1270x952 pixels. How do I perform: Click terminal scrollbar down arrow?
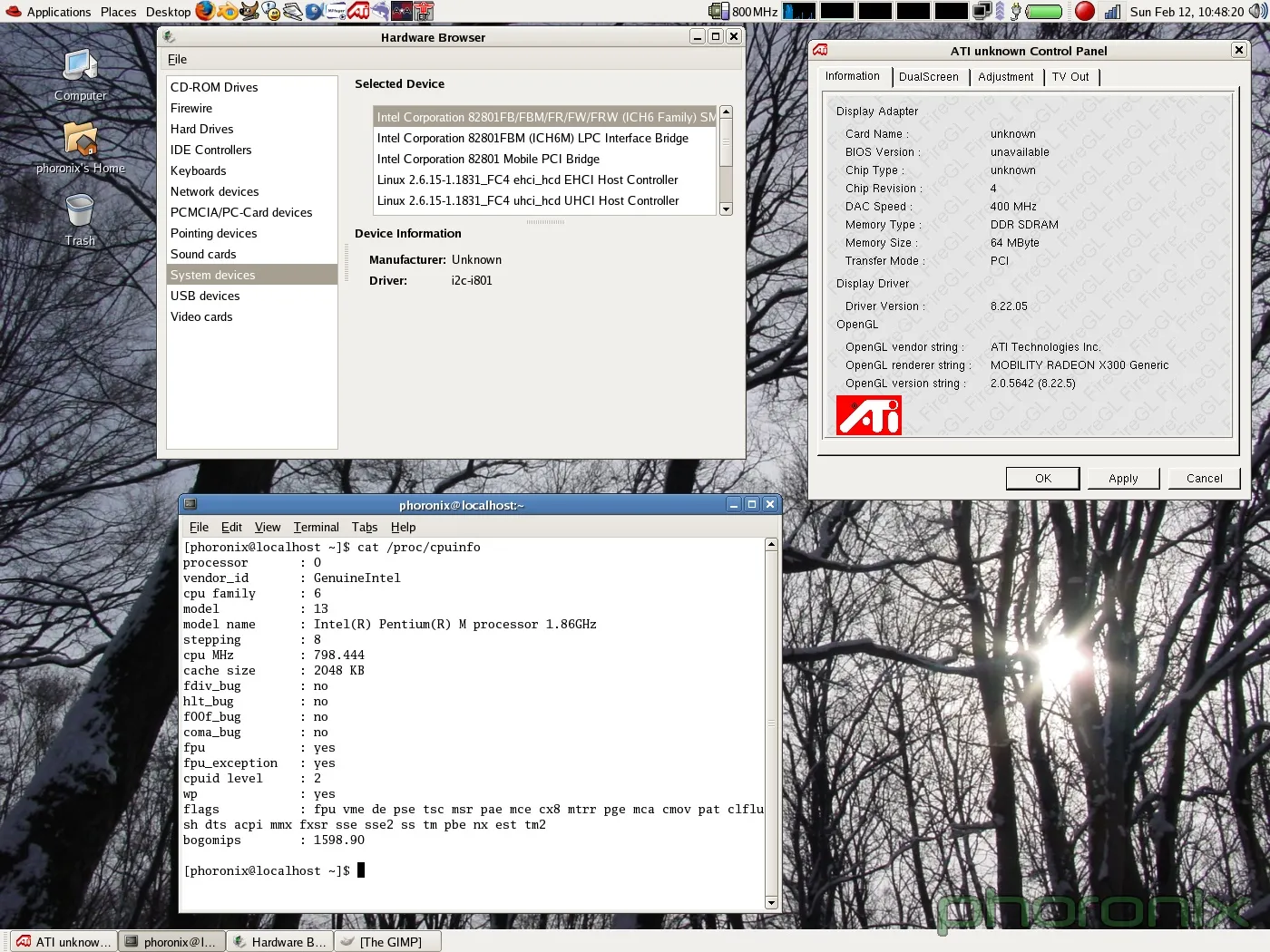pos(771,902)
